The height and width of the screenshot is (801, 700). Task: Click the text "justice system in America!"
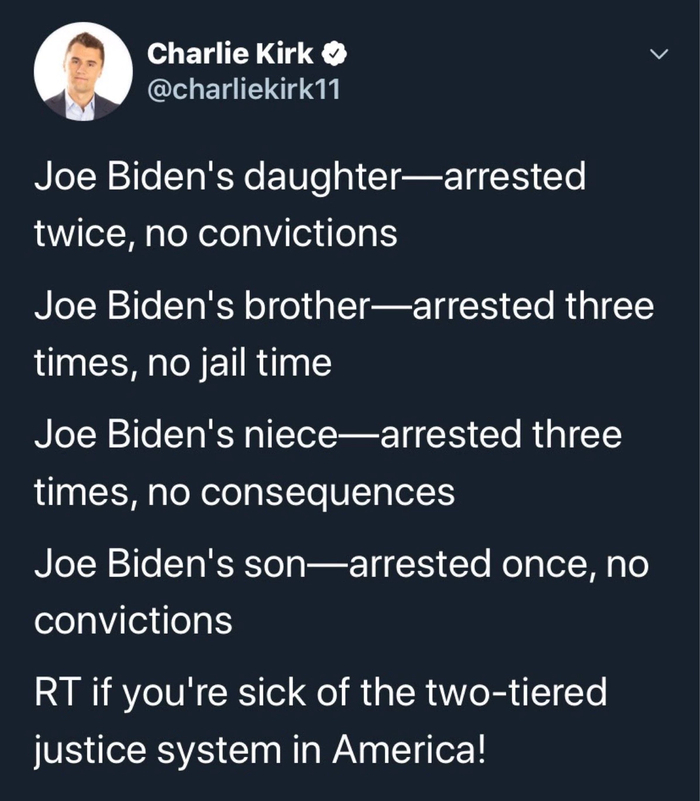click(x=260, y=749)
